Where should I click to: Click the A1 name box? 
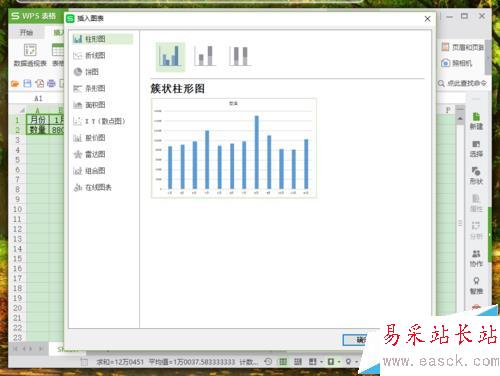(x=38, y=99)
